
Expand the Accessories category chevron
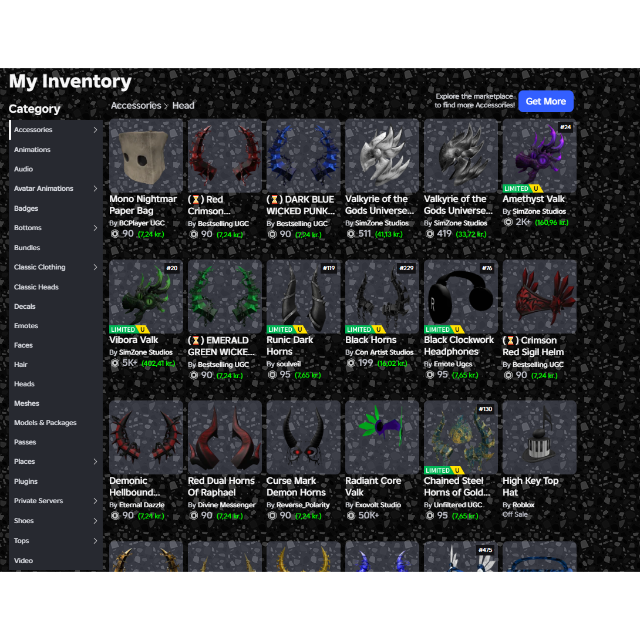(96, 130)
